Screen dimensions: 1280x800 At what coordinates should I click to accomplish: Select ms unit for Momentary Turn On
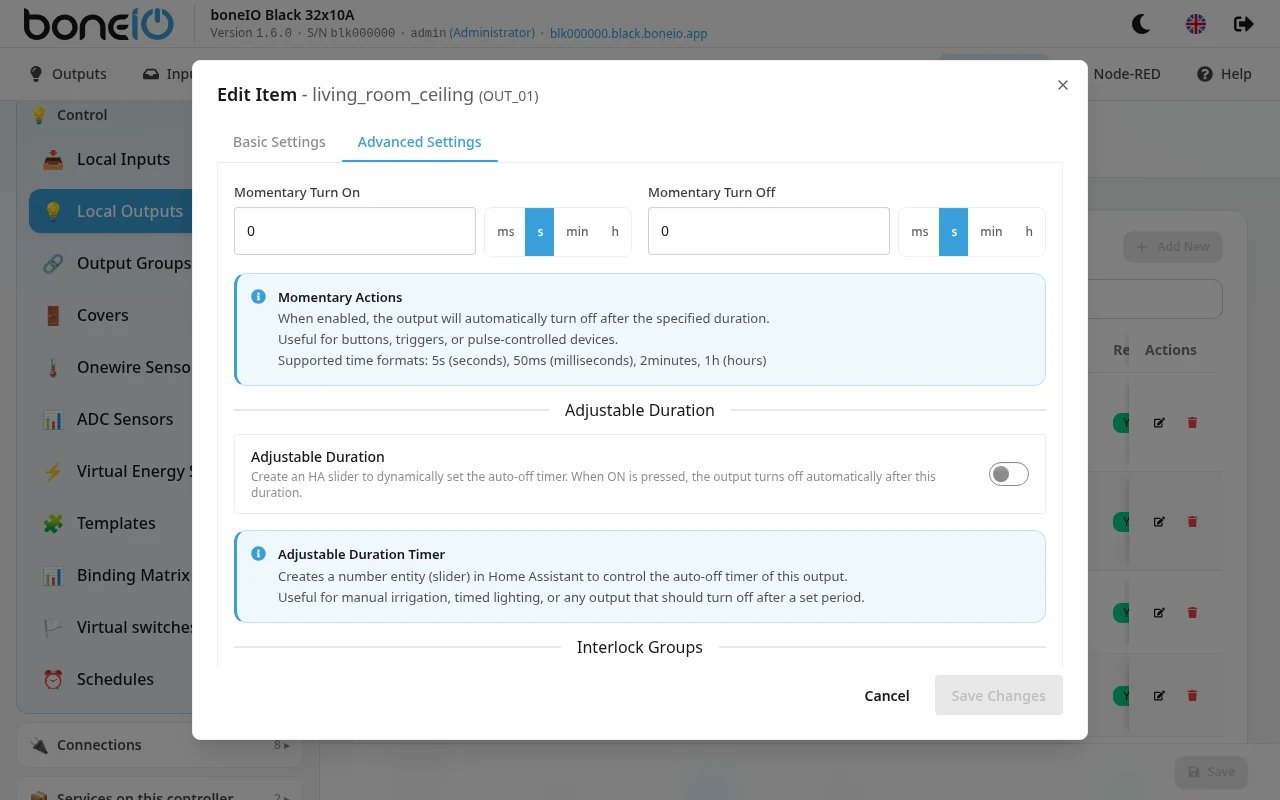506,231
